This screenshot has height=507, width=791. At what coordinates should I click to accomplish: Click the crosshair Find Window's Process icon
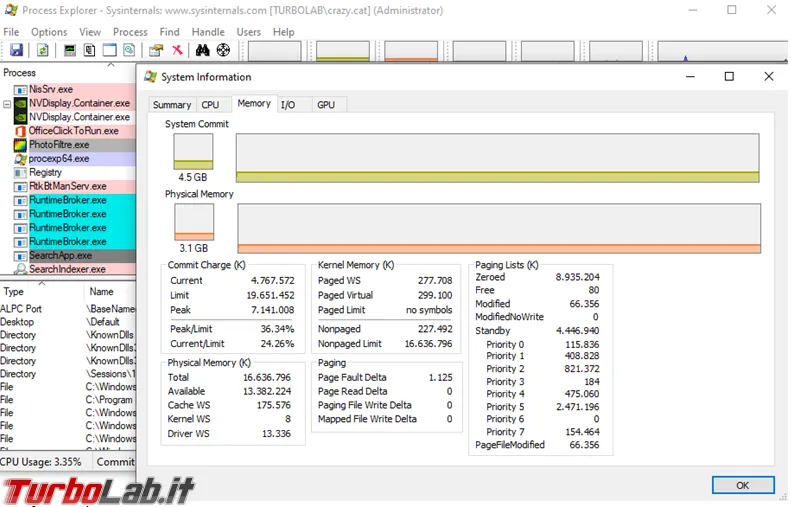point(223,50)
